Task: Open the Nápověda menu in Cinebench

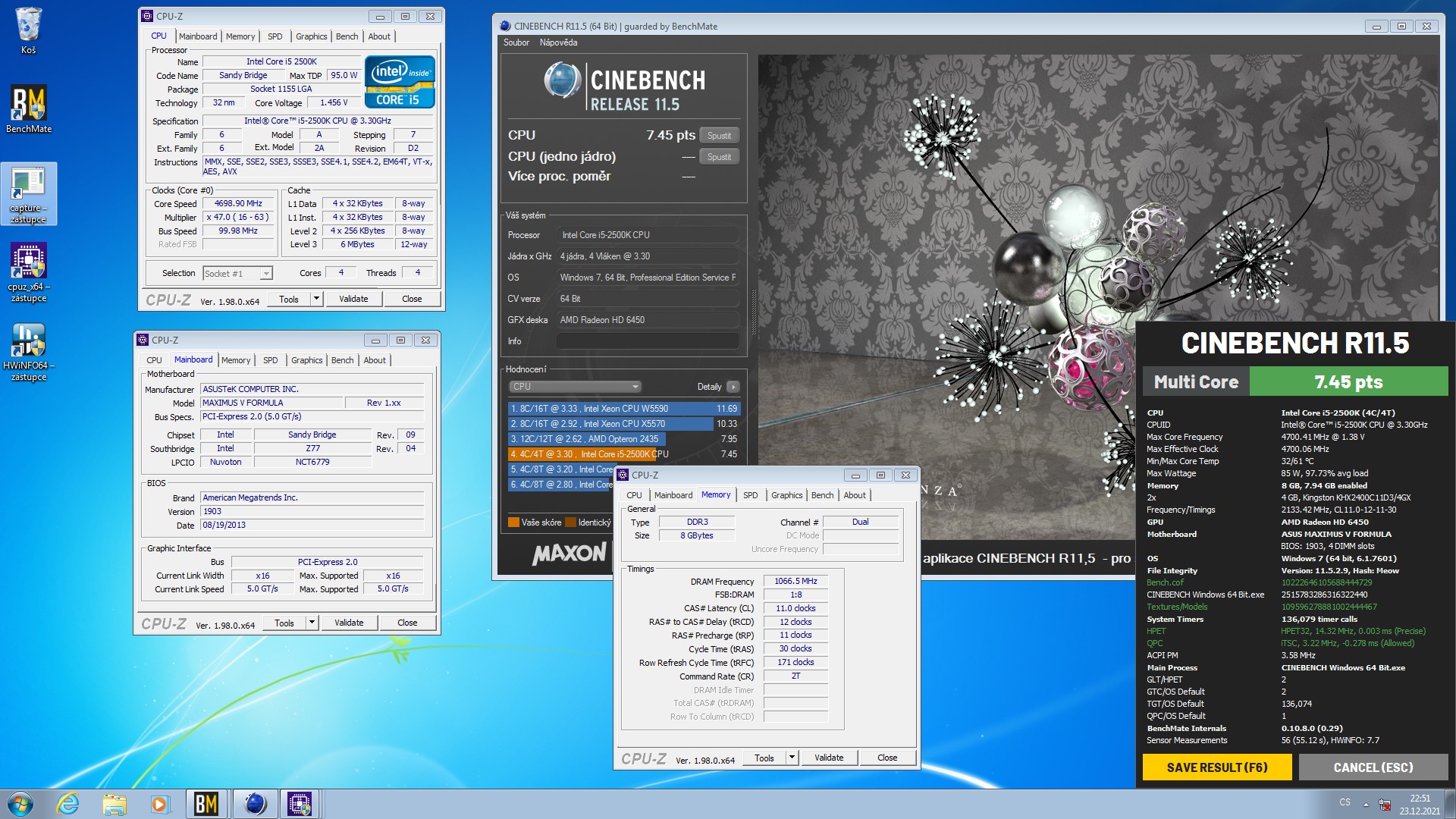Action: tap(558, 42)
